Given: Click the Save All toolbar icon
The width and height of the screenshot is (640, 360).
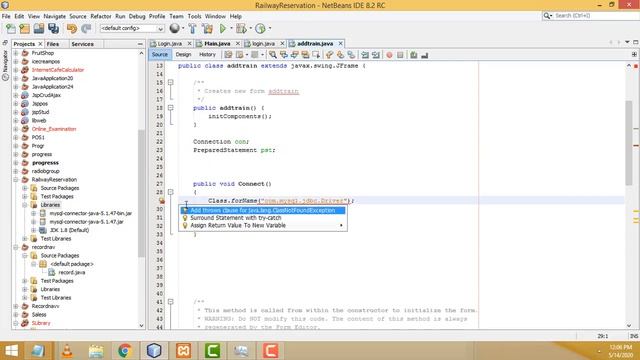Looking at the screenshot, I should pyautogui.click(x=53, y=29).
